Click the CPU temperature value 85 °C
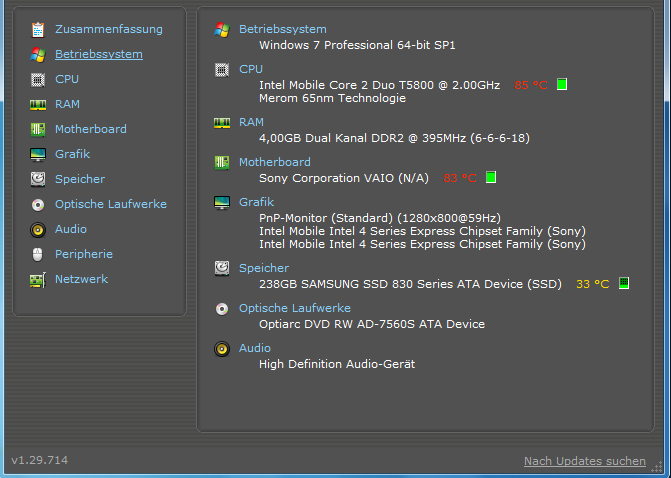This screenshot has width=671, height=478. point(531,85)
